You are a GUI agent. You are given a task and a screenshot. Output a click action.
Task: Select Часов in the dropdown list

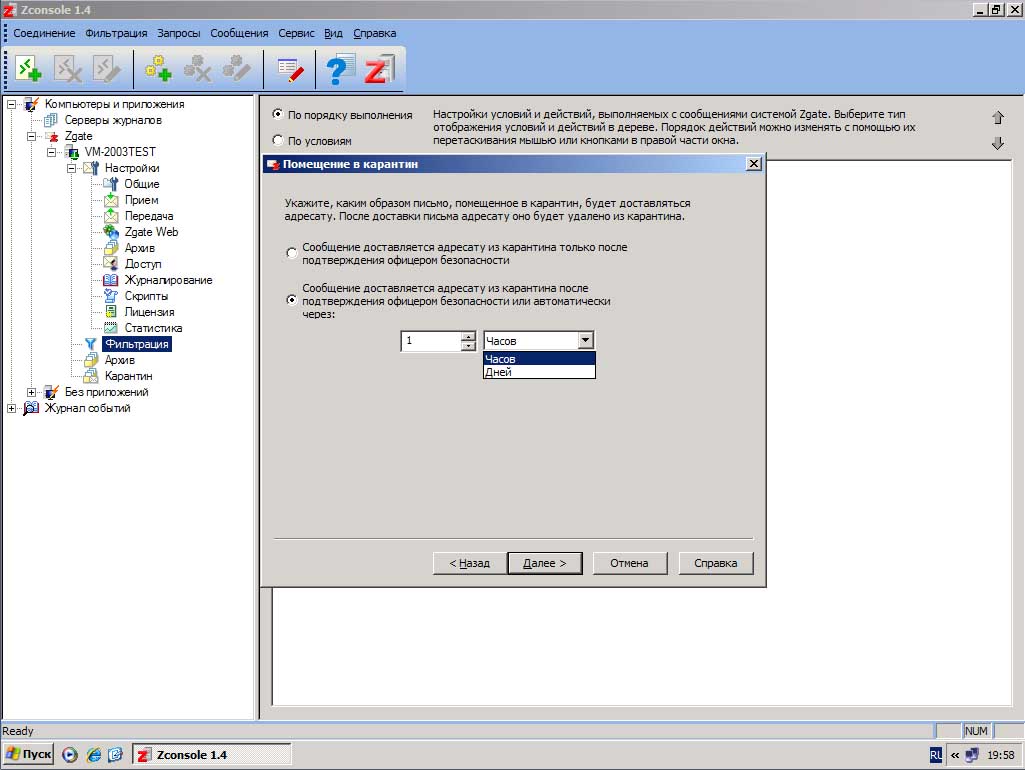(x=539, y=359)
